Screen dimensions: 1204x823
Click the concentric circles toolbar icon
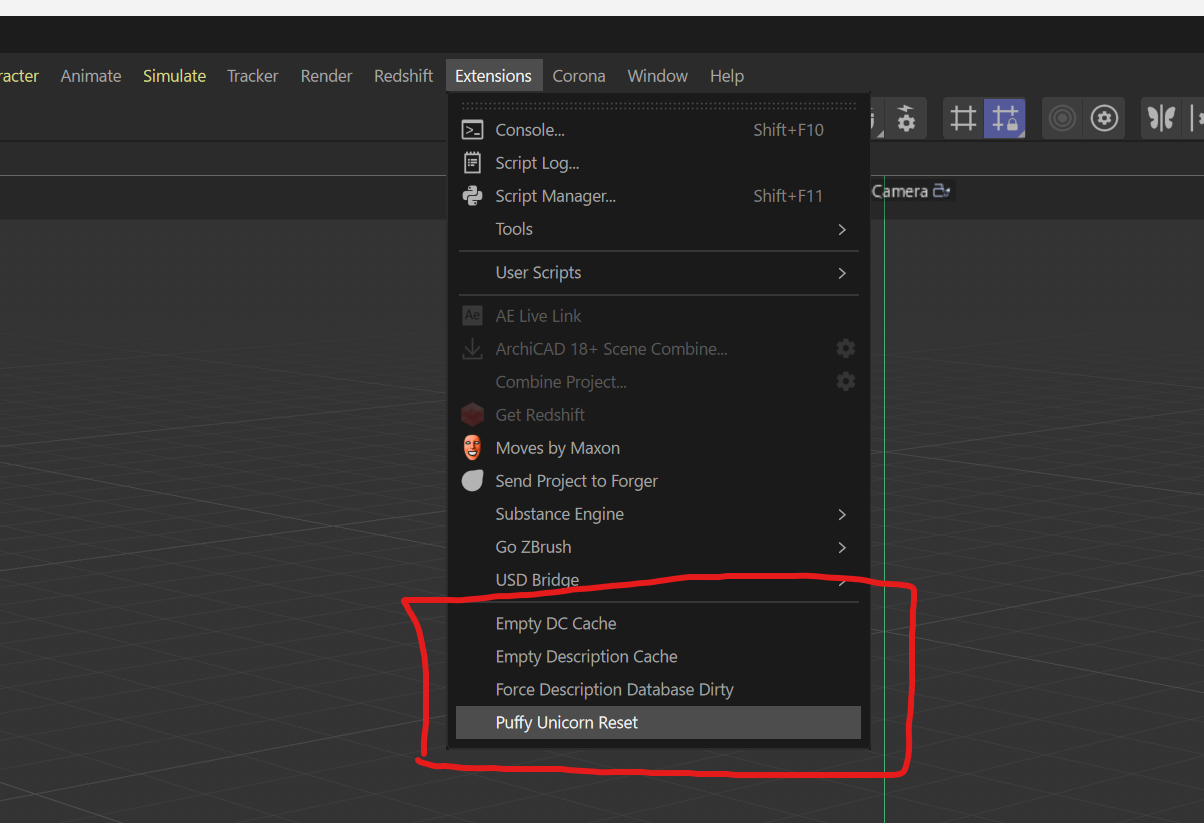pyautogui.click(x=1063, y=119)
